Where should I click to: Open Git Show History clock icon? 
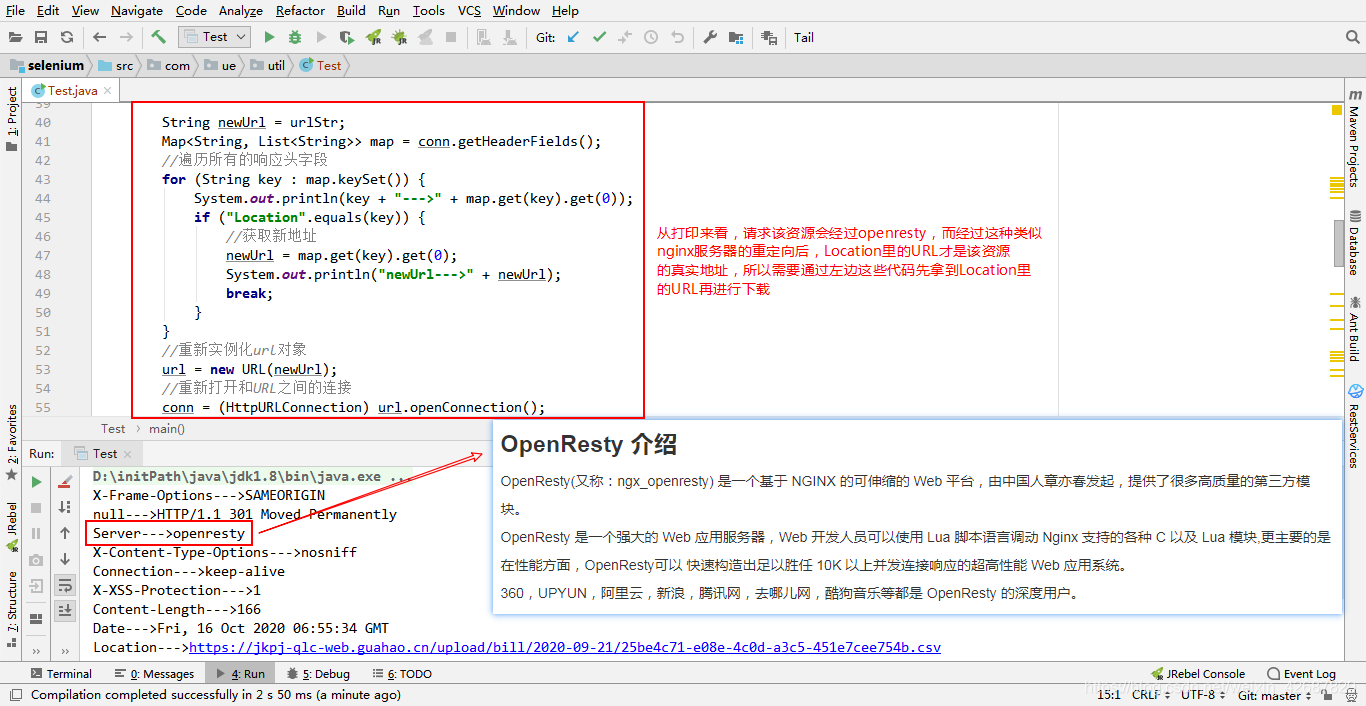651,37
